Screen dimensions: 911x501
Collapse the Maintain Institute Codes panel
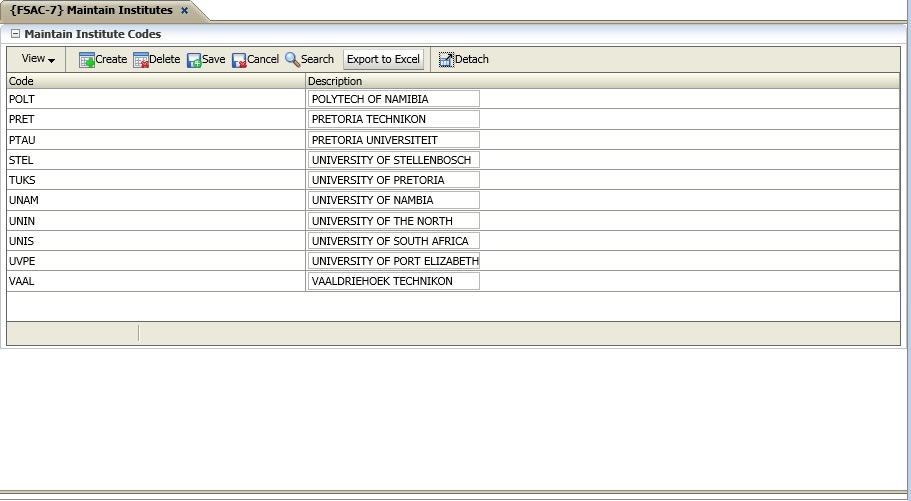coord(15,34)
